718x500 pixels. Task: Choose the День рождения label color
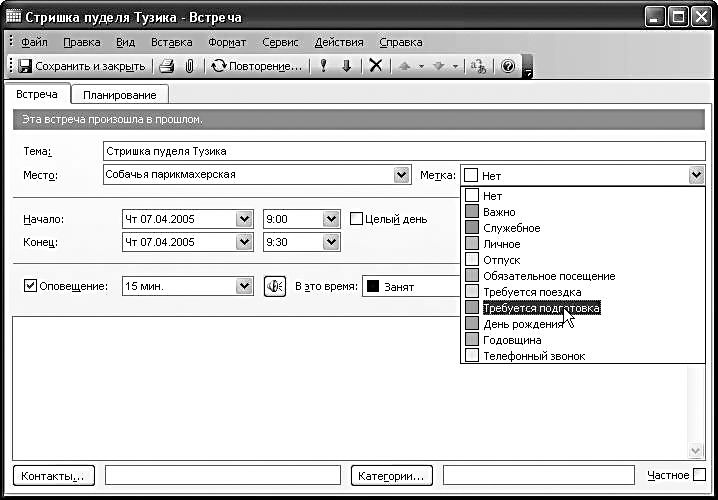tap(523, 324)
